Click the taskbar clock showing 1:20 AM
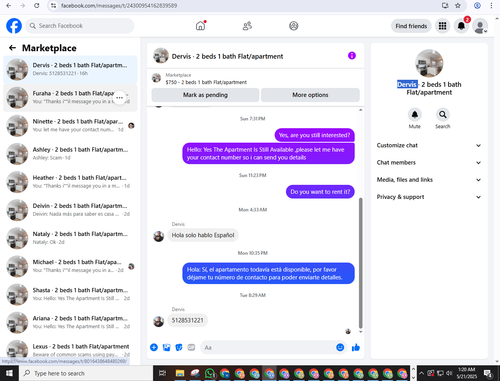 (466, 373)
